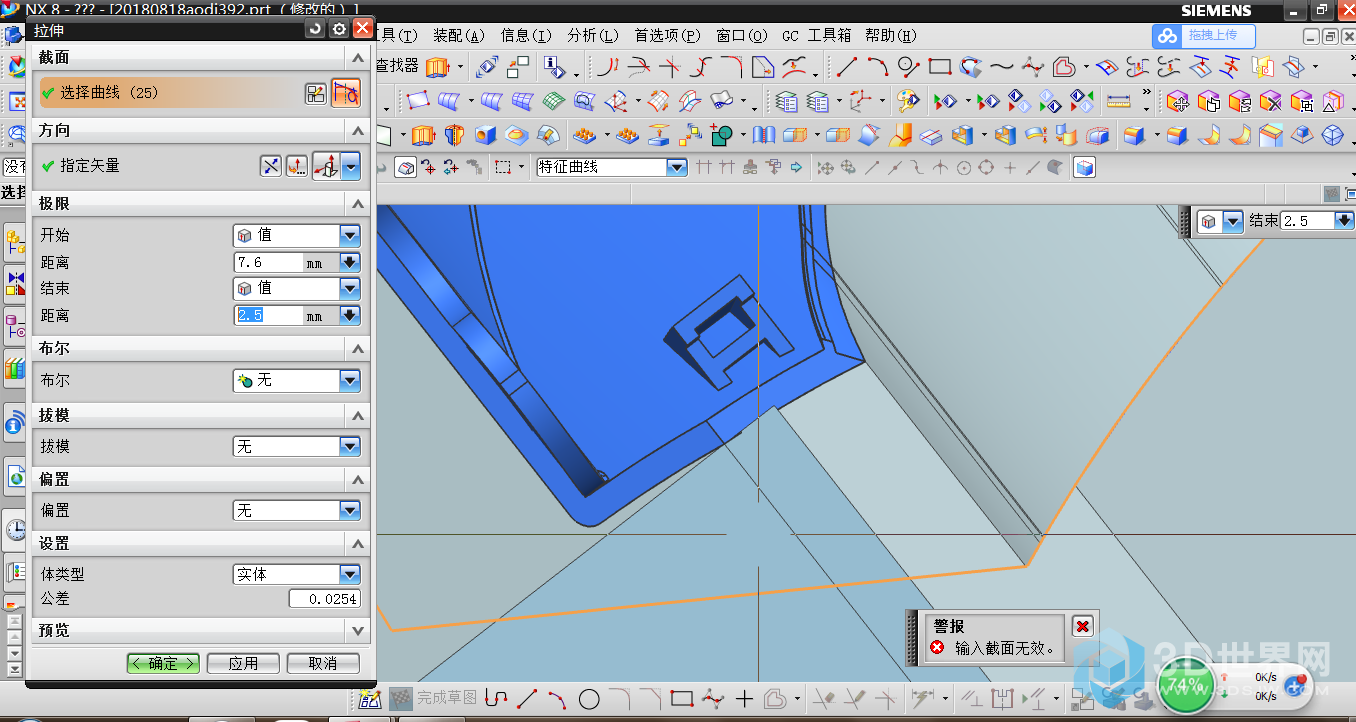Click the inferred vector icon button
Image resolution: width=1356 pixels, height=722 pixels.
pyautogui.click(x=327, y=166)
